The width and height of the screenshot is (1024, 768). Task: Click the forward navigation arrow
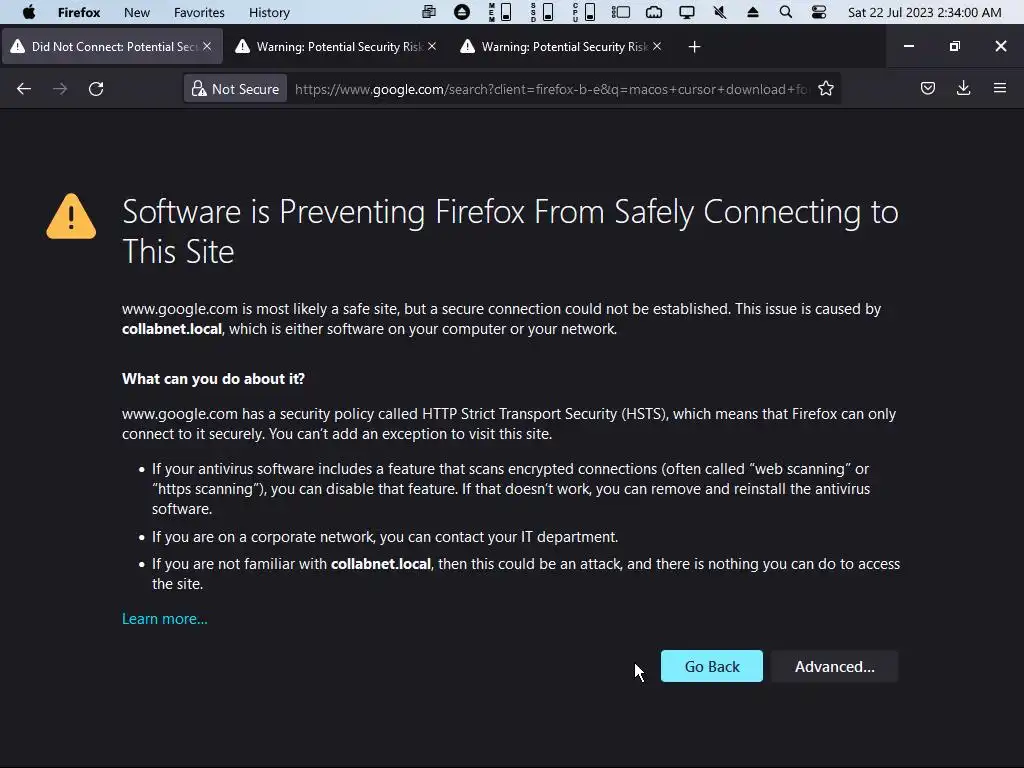coord(60,89)
